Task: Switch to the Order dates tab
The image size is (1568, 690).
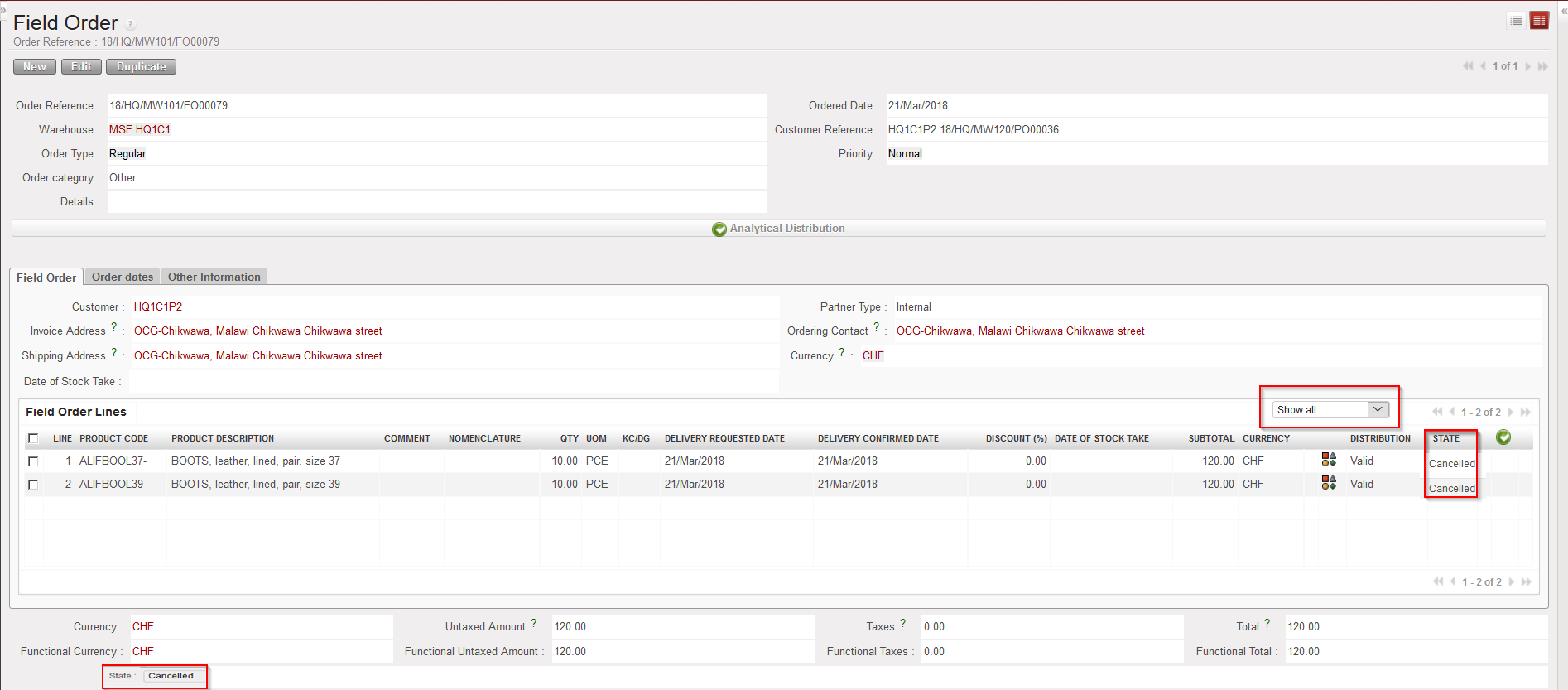Action: pyautogui.click(x=123, y=277)
